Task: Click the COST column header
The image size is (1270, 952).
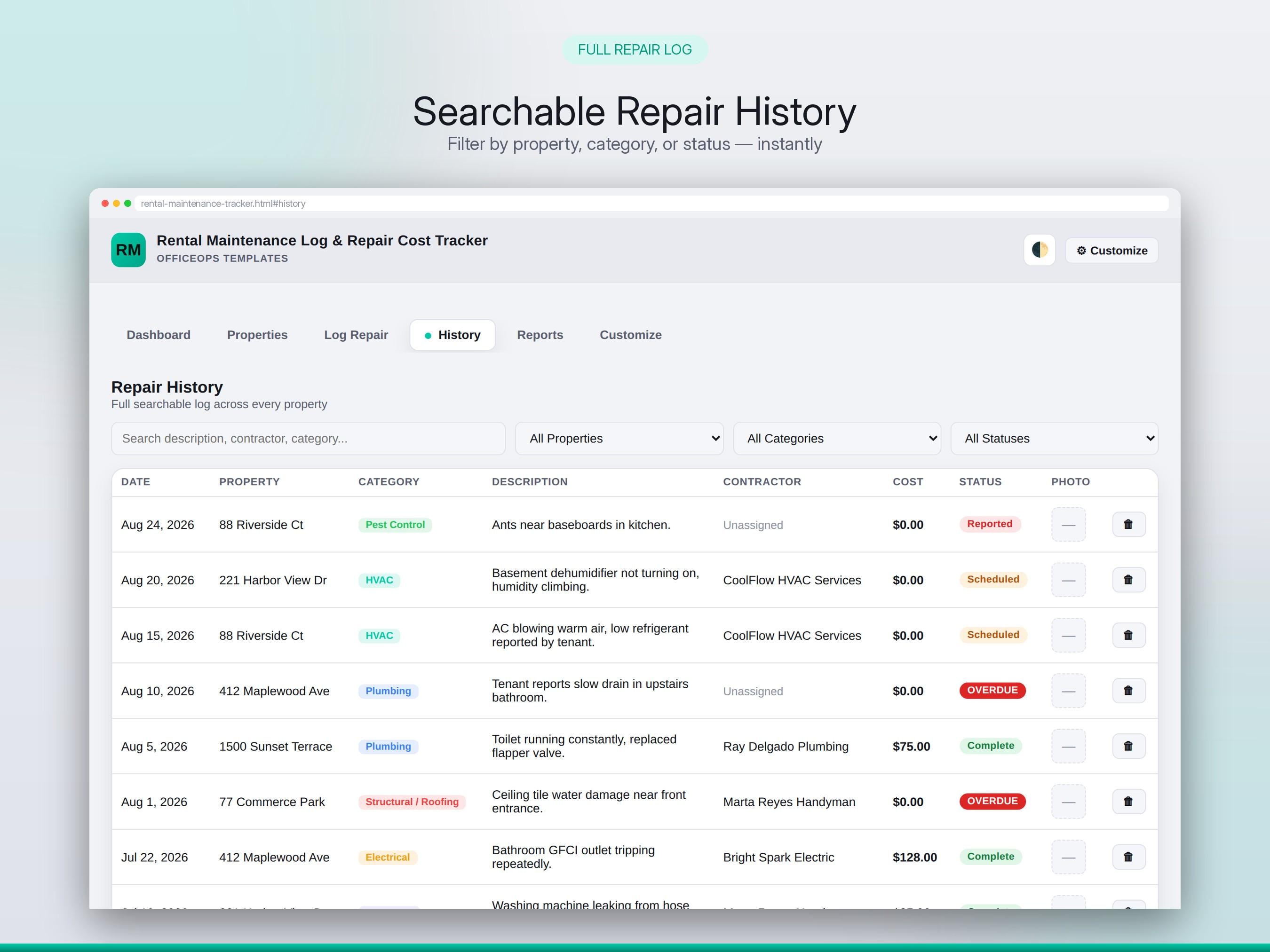Action: (x=908, y=481)
